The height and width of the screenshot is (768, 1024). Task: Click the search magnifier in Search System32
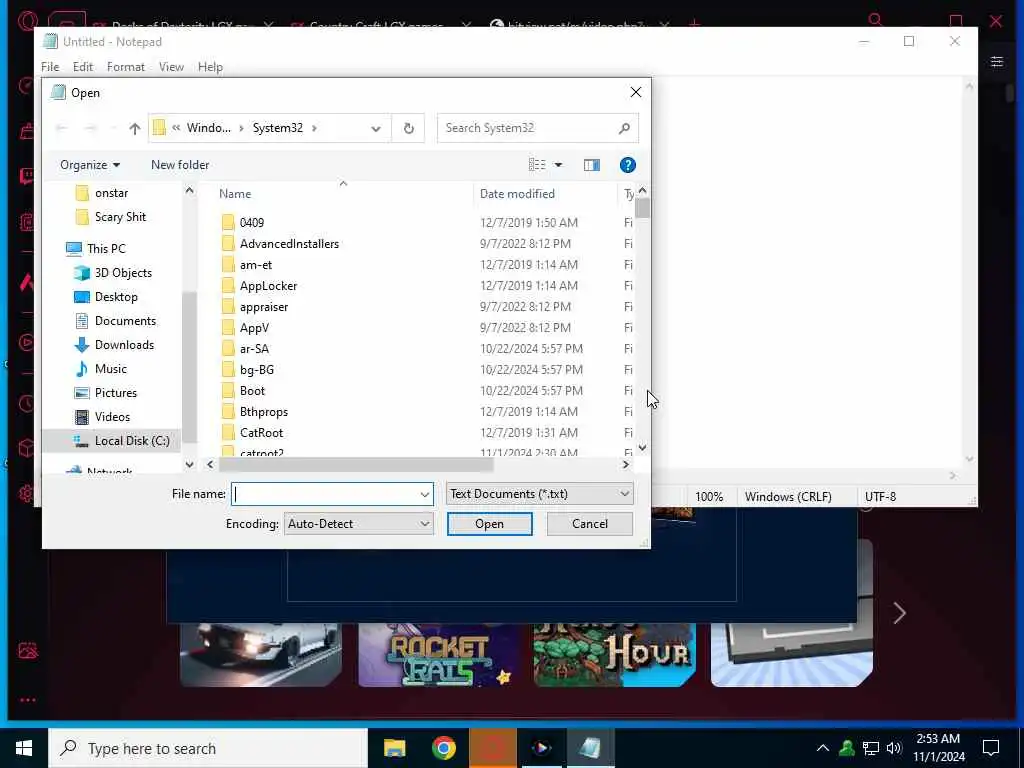click(624, 128)
